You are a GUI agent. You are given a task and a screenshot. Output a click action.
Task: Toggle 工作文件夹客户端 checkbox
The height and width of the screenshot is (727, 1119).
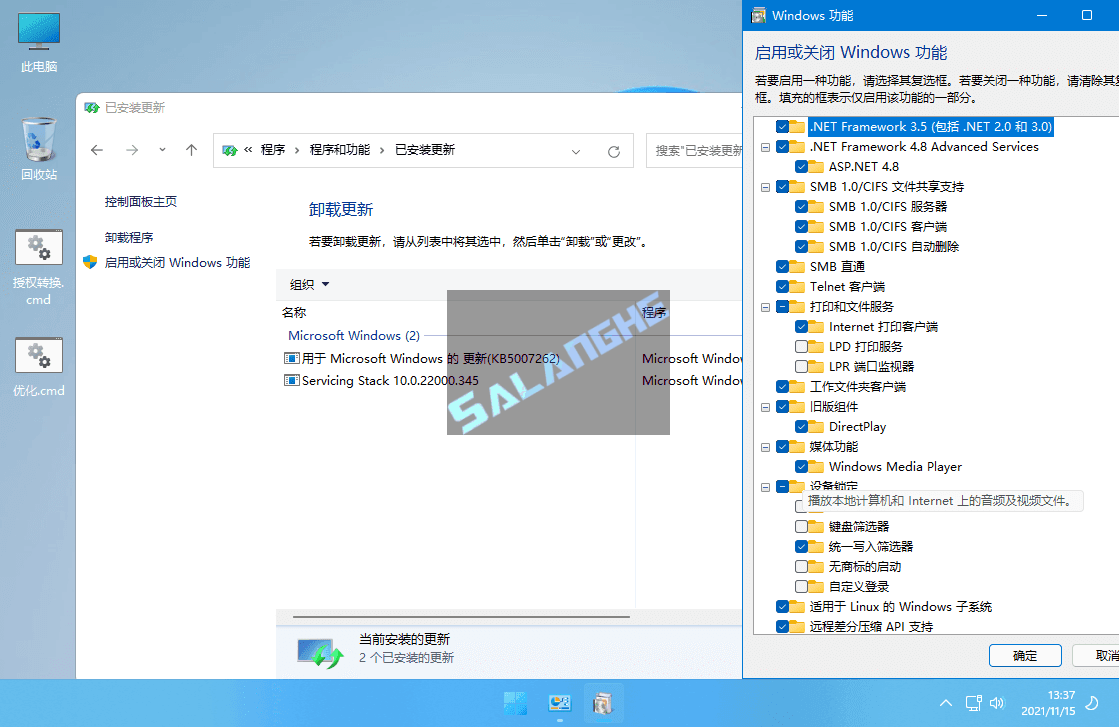coord(782,387)
